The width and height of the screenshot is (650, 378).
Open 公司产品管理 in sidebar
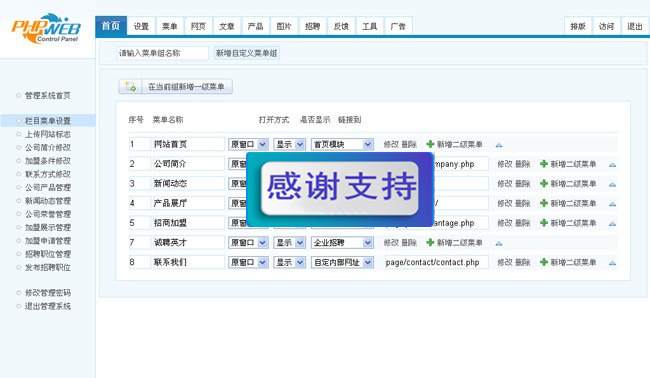pos(48,187)
